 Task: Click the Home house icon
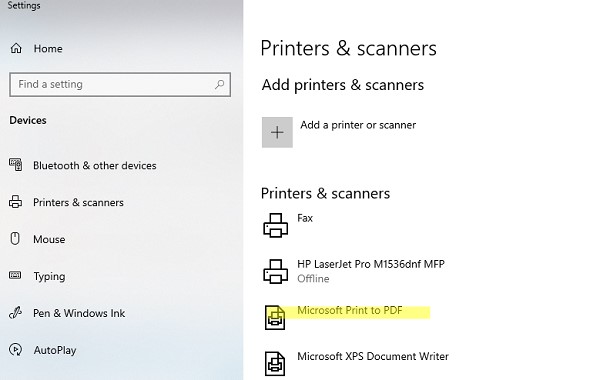tap(16, 49)
